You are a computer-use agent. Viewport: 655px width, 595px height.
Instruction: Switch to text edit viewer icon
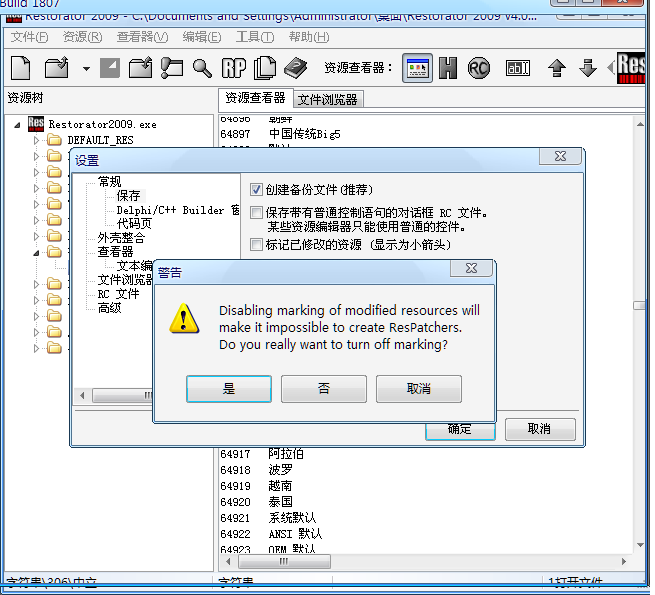point(518,68)
